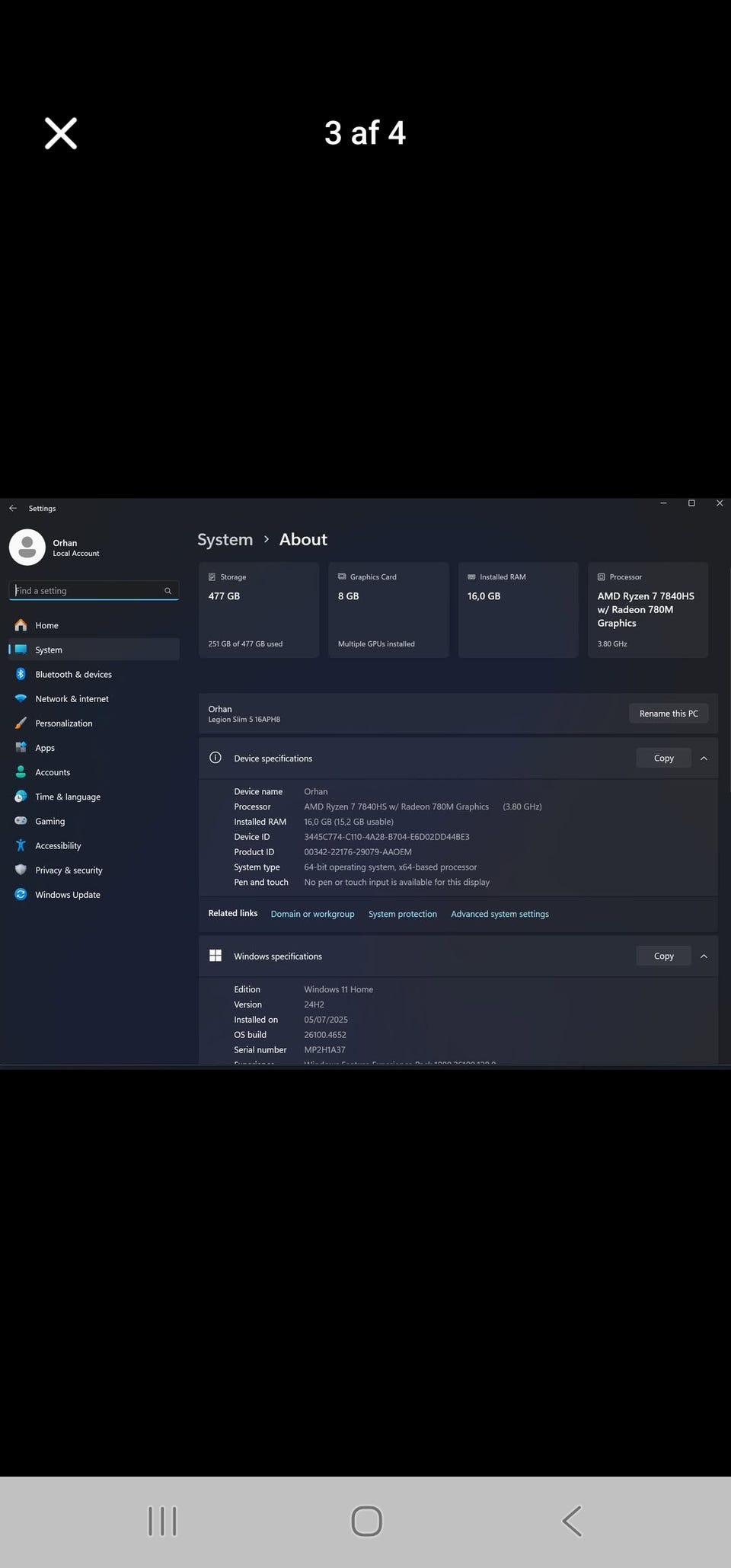Screen dimensions: 731x1568
Task: Open Time & language settings
Action: [x=67, y=797]
